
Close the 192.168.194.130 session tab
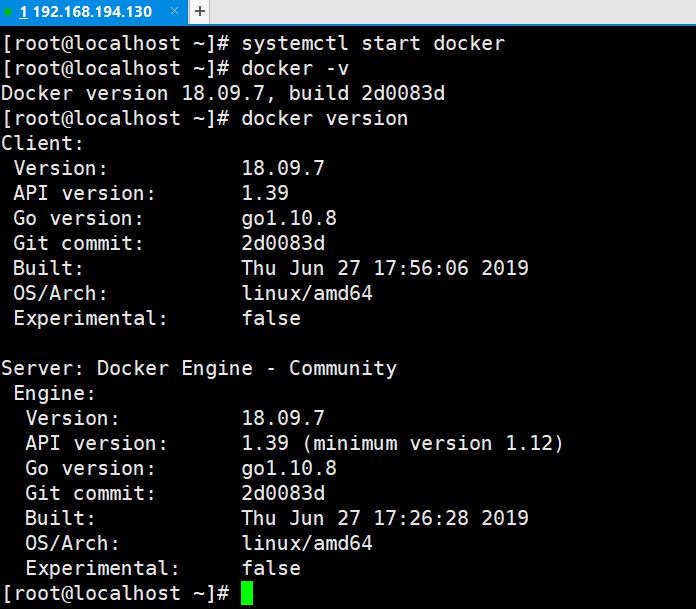pyautogui.click(x=174, y=12)
